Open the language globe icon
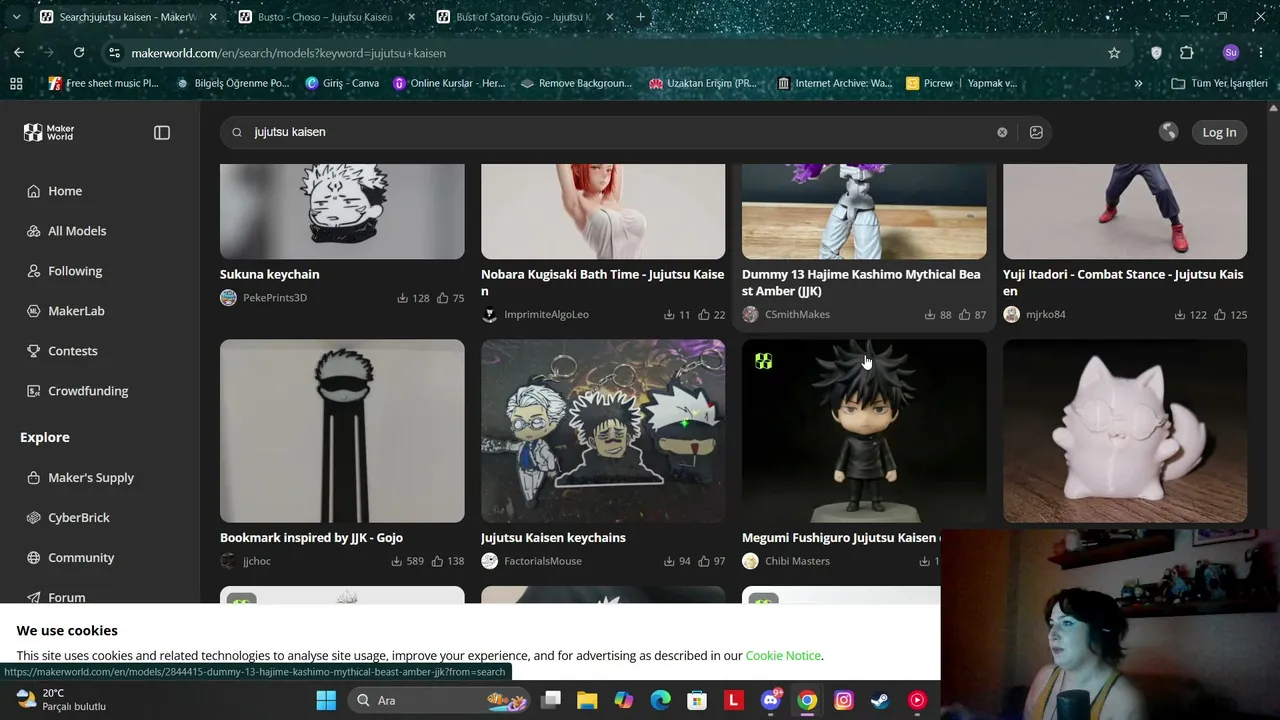 [1168, 132]
